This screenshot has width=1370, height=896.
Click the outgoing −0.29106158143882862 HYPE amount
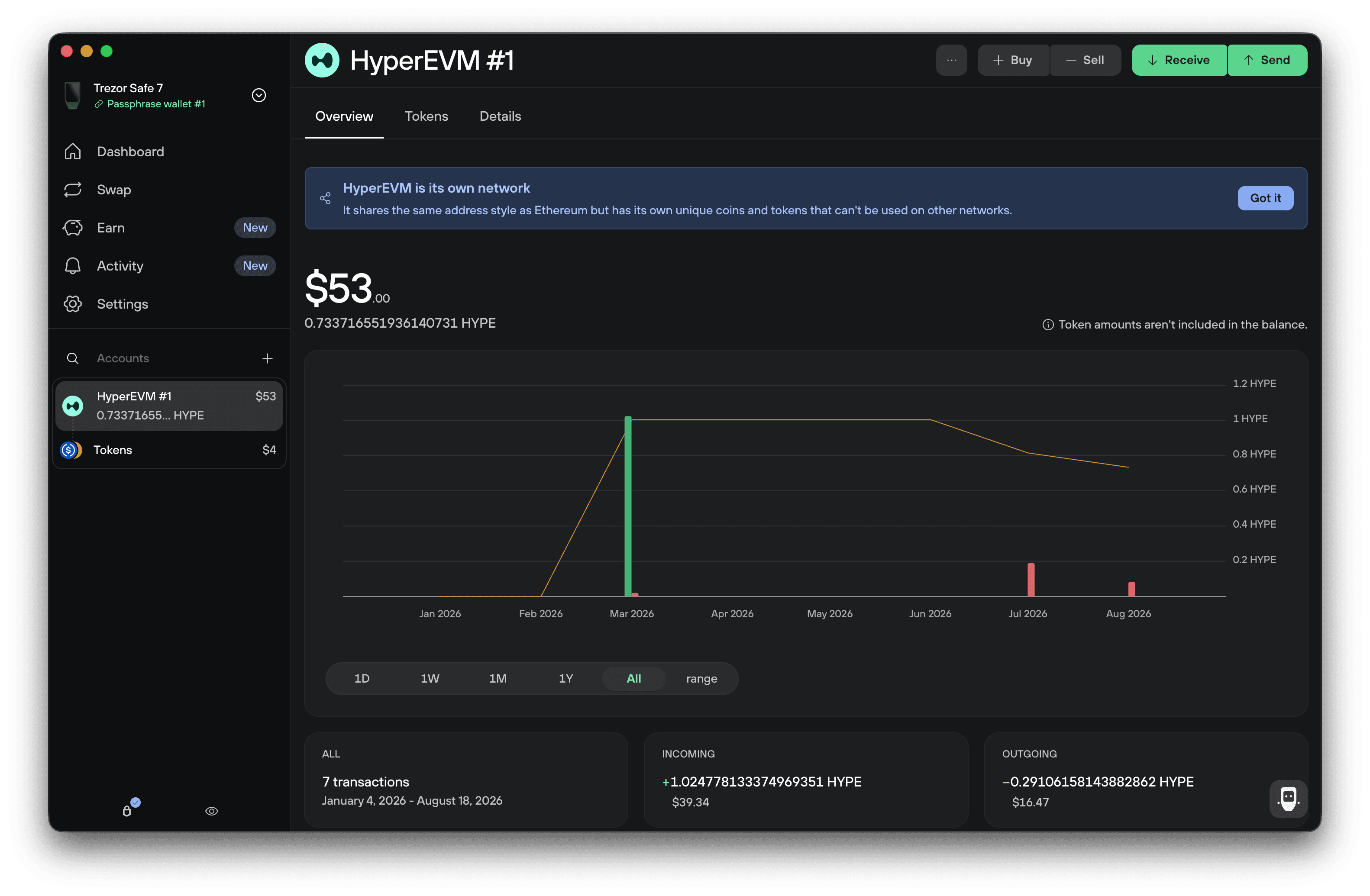pos(1098,781)
